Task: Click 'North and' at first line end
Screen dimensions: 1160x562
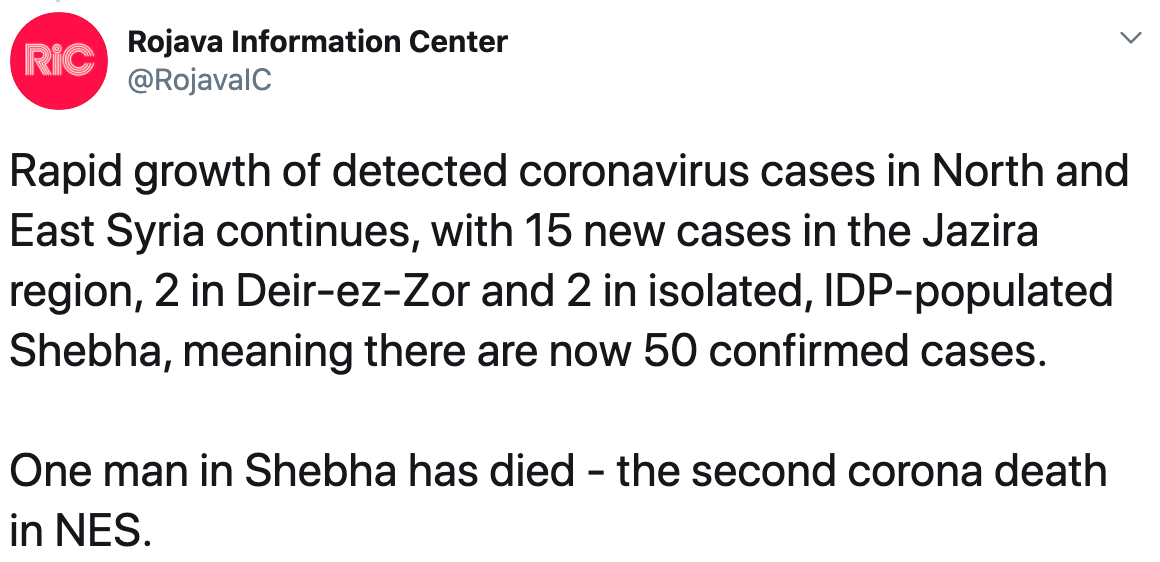Action: (x=1029, y=172)
